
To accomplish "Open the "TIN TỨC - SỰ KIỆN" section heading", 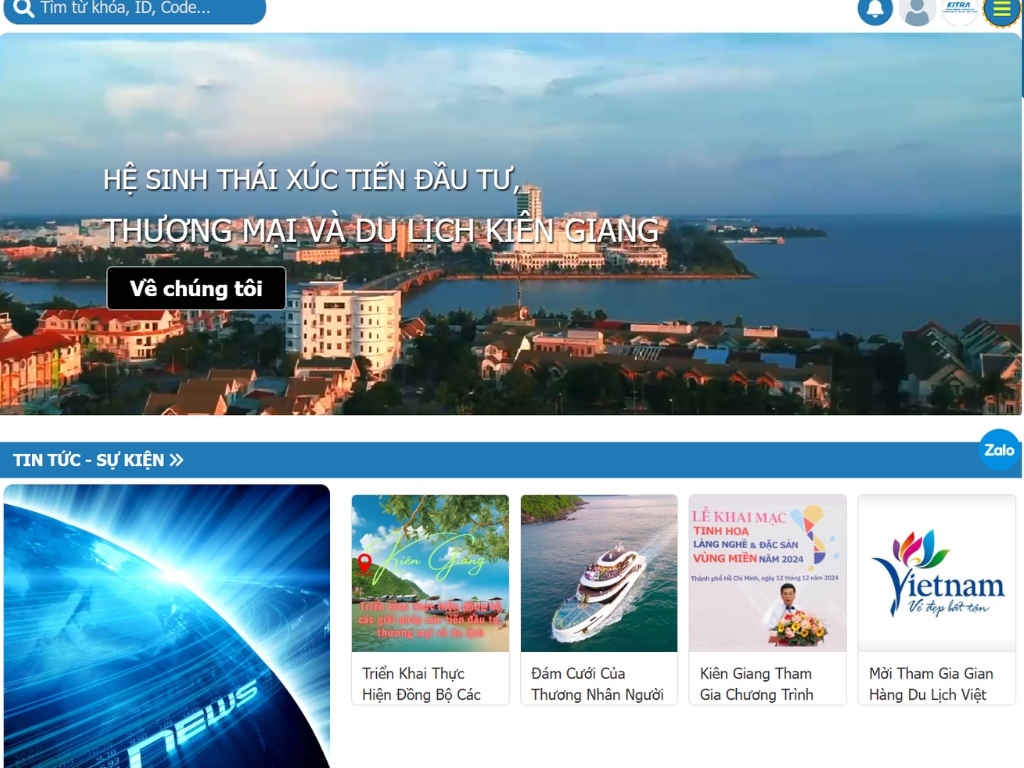I will [88, 460].
